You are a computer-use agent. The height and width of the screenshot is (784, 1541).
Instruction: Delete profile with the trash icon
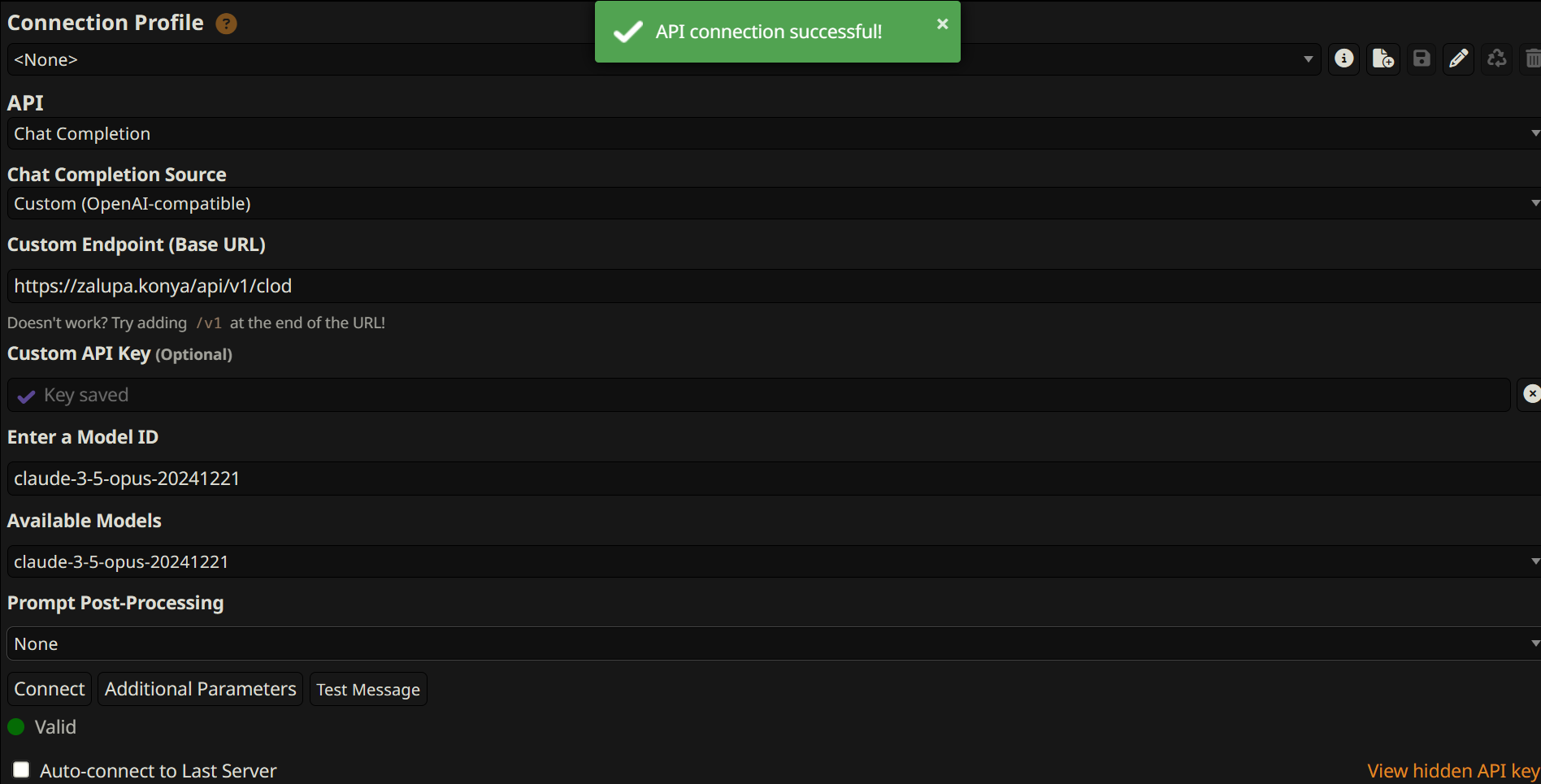pyautogui.click(x=1531, y=58)
